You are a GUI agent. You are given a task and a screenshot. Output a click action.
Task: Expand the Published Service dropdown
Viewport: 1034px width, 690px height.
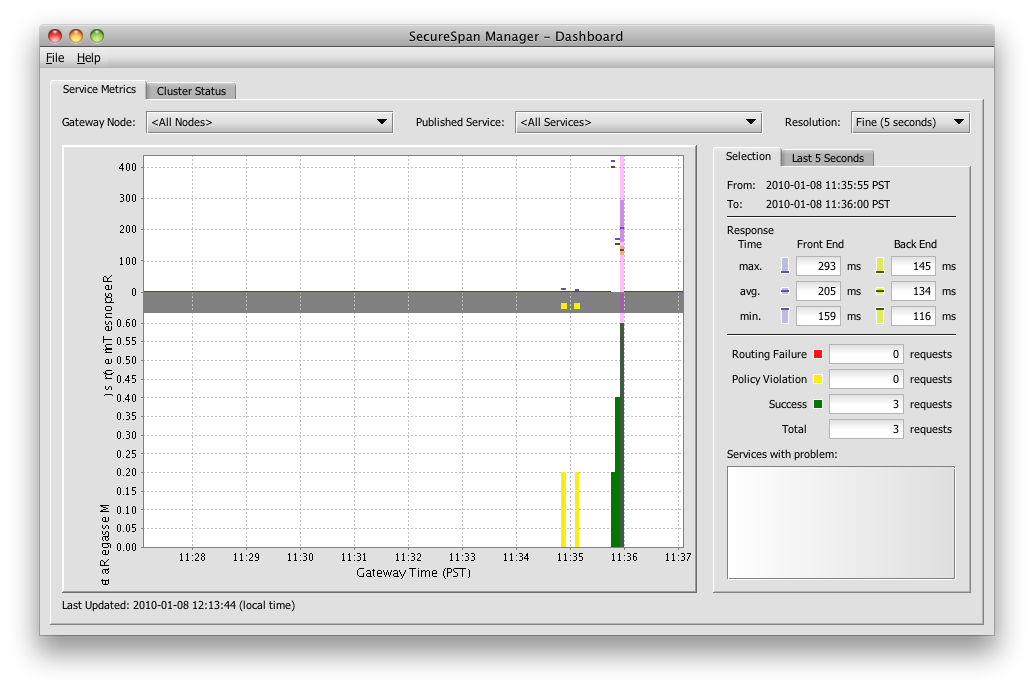tap(639, 122)
